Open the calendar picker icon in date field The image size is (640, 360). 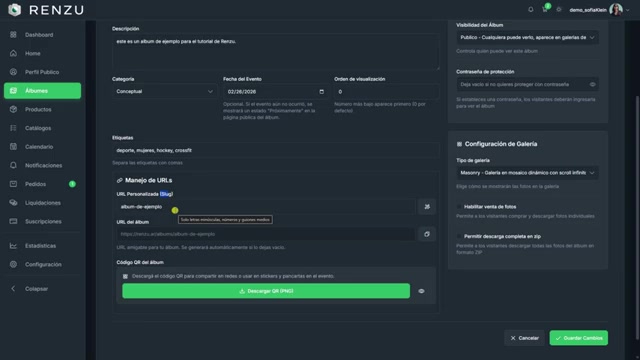(x=322, y=91)
